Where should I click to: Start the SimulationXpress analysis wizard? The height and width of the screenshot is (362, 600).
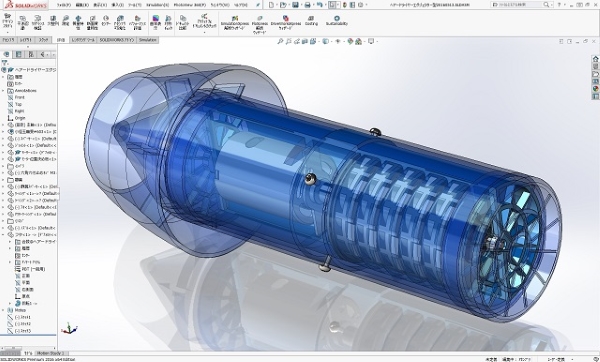(235, 23)
